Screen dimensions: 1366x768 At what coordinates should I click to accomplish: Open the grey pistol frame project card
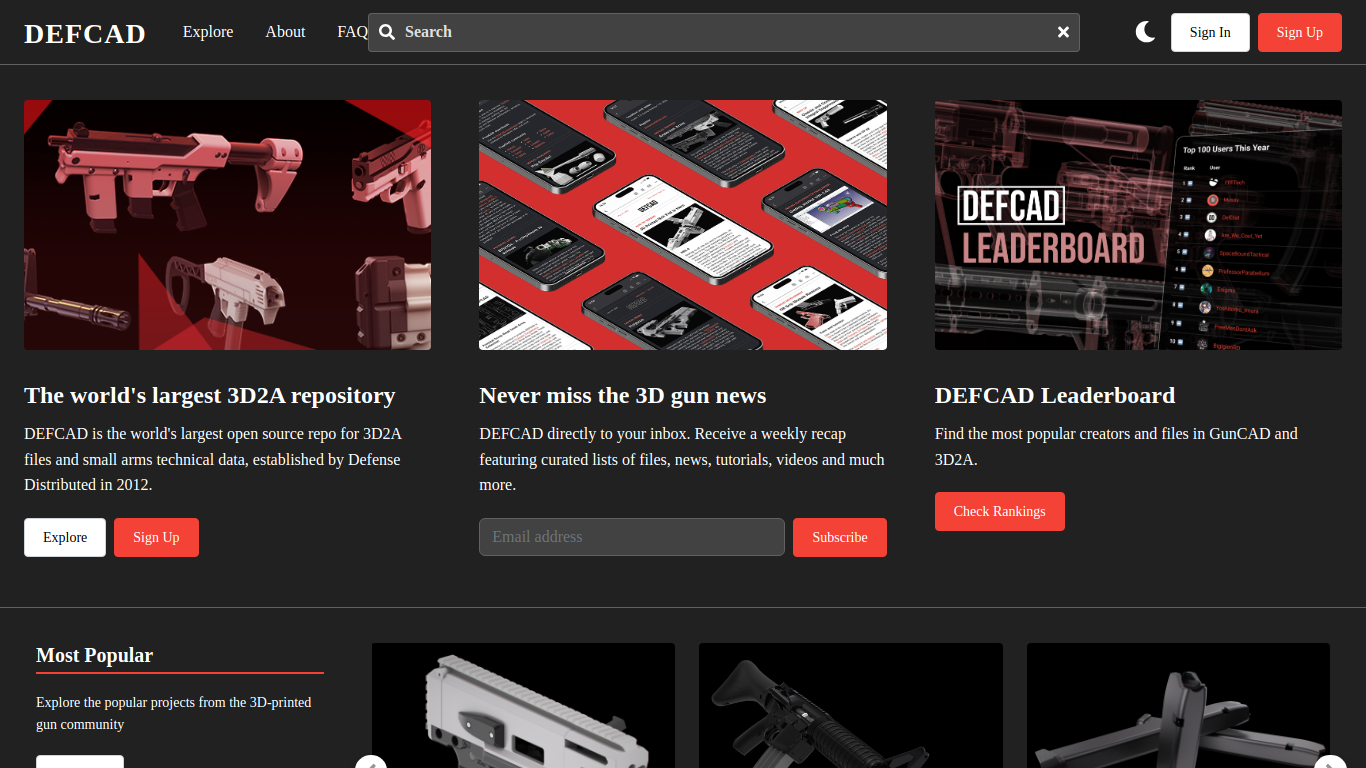(523, 705)
